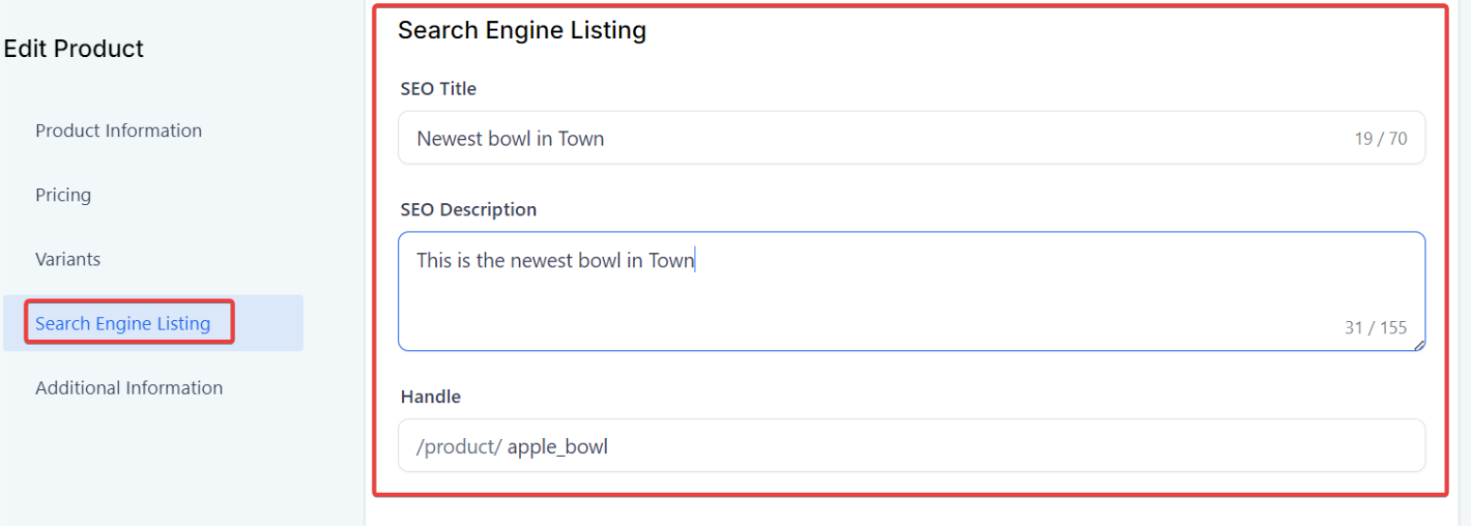Click the Search Engine Listing section heading
The image size is (1471, 531).
pos(521,31)
